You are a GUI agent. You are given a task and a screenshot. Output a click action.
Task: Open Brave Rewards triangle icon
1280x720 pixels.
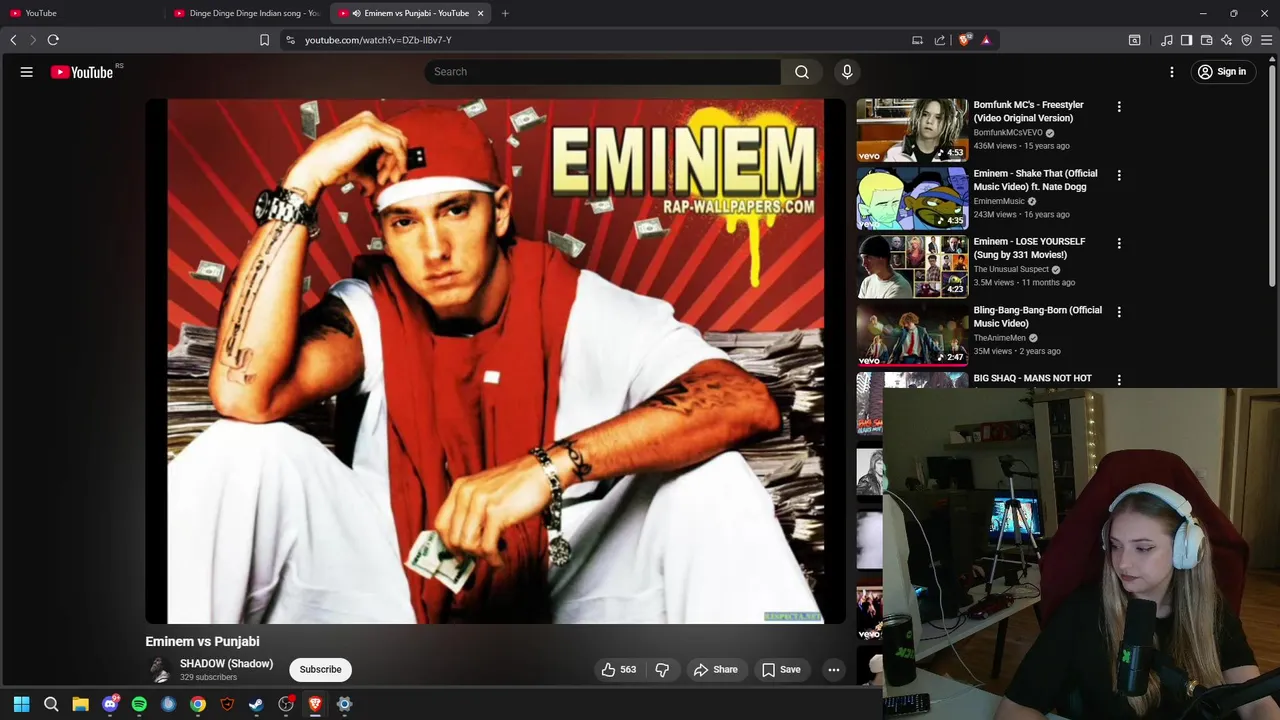(985, 40)
